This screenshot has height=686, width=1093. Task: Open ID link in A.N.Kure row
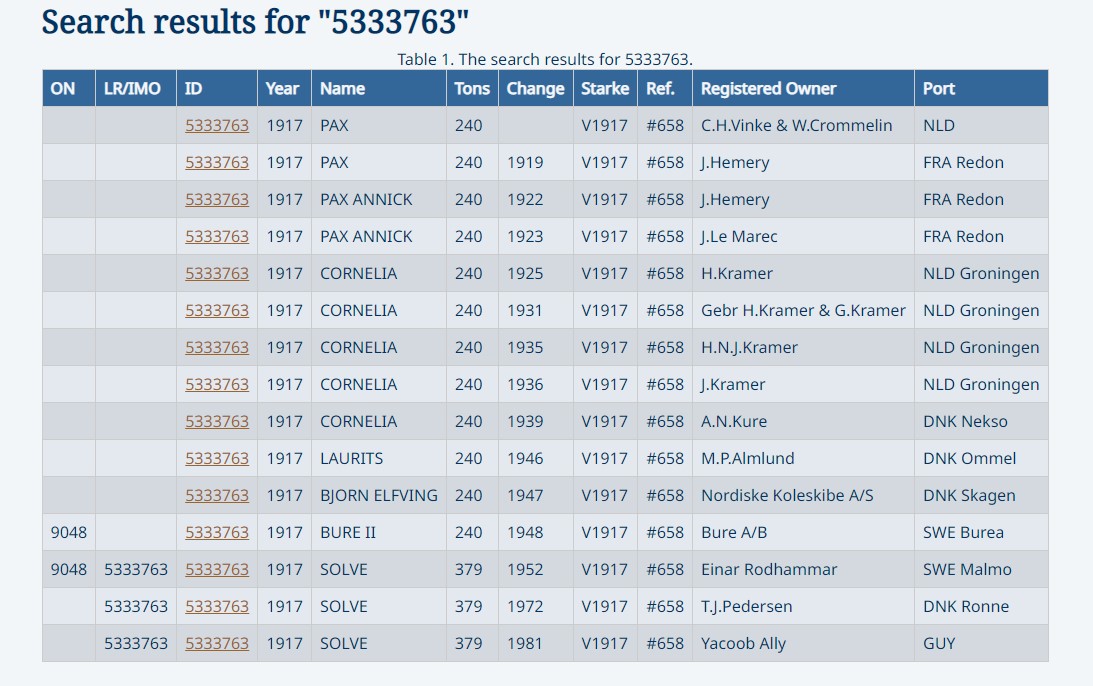[x=217, y=421]
